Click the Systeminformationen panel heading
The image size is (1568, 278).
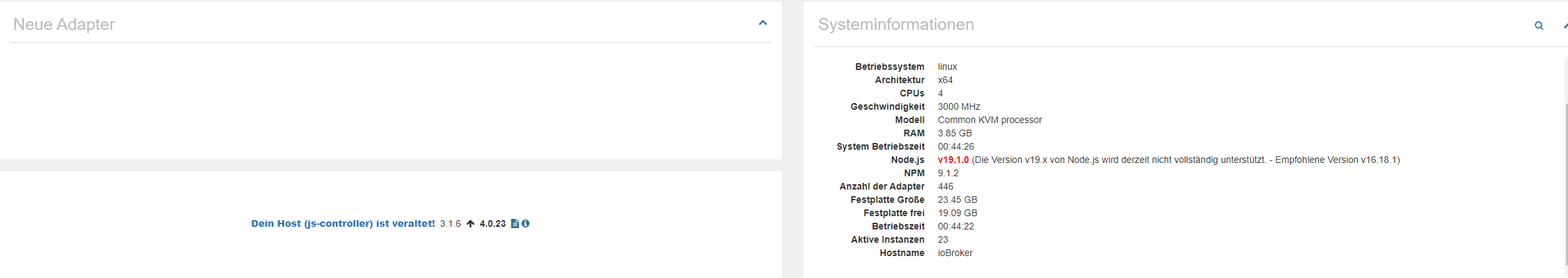(896, 25)
